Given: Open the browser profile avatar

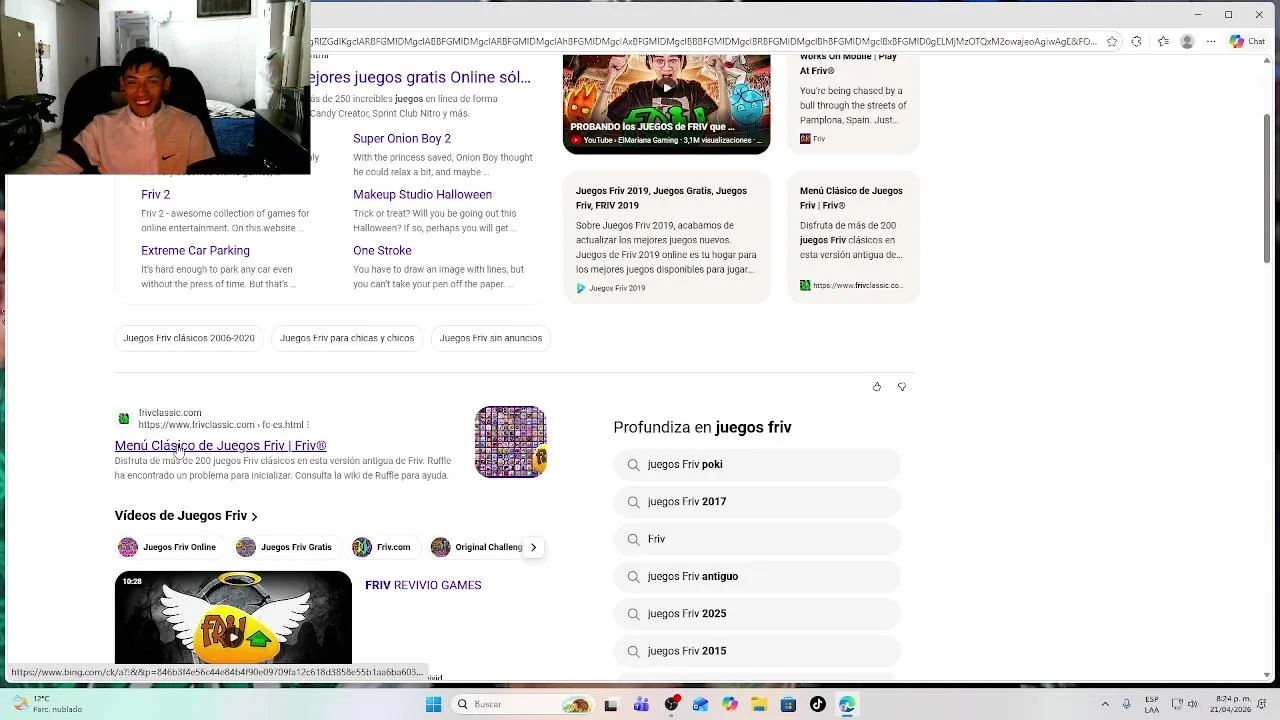Looking at the screenshot, I should click(1187, 42).
